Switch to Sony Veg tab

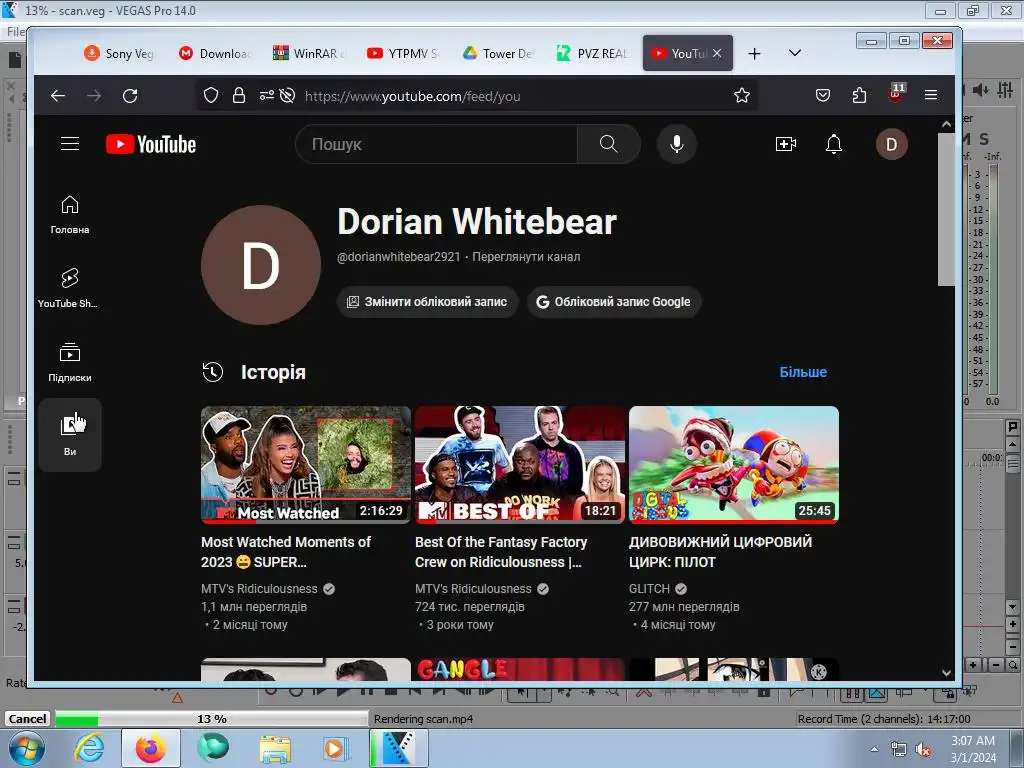point(120,54)
